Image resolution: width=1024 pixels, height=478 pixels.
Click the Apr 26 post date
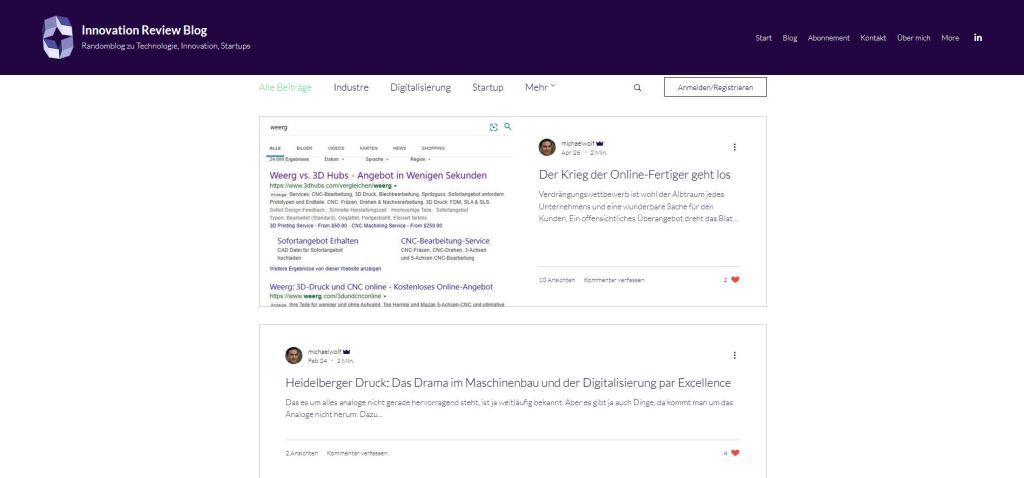pyautogui.click(x=571, y=152)
